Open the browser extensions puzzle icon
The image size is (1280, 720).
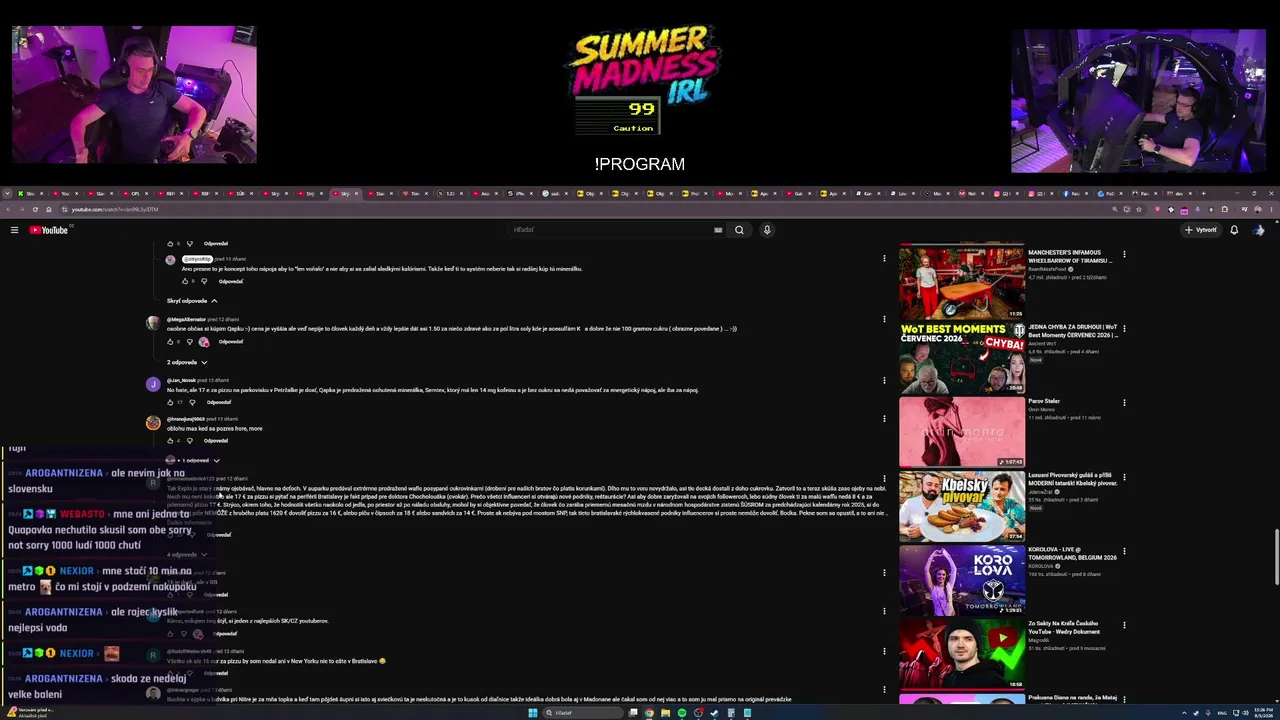pyautogui.click(x=1225, y=209)
